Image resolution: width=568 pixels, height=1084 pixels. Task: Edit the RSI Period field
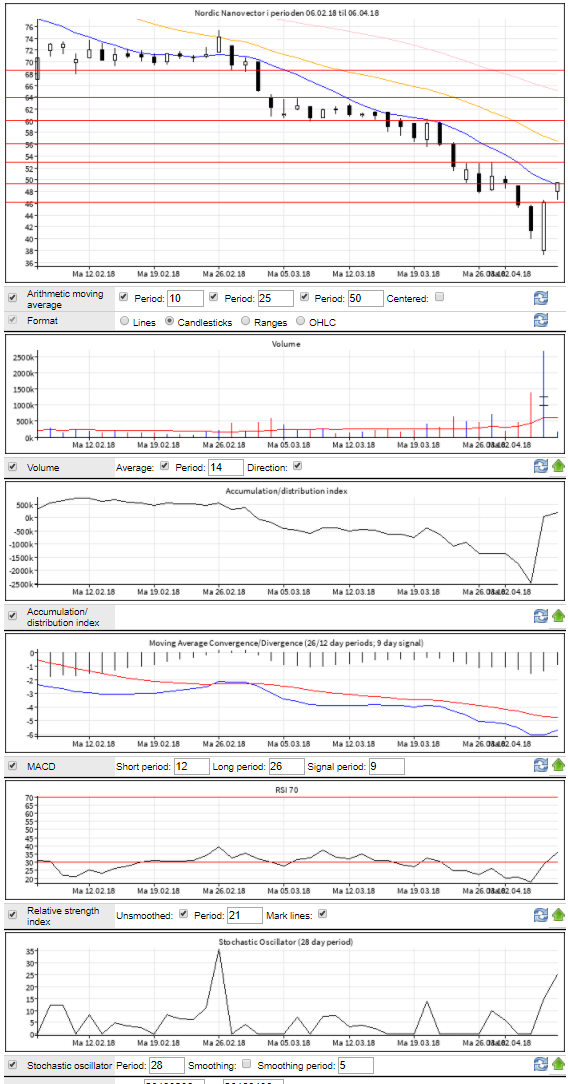tap(245, 915)
